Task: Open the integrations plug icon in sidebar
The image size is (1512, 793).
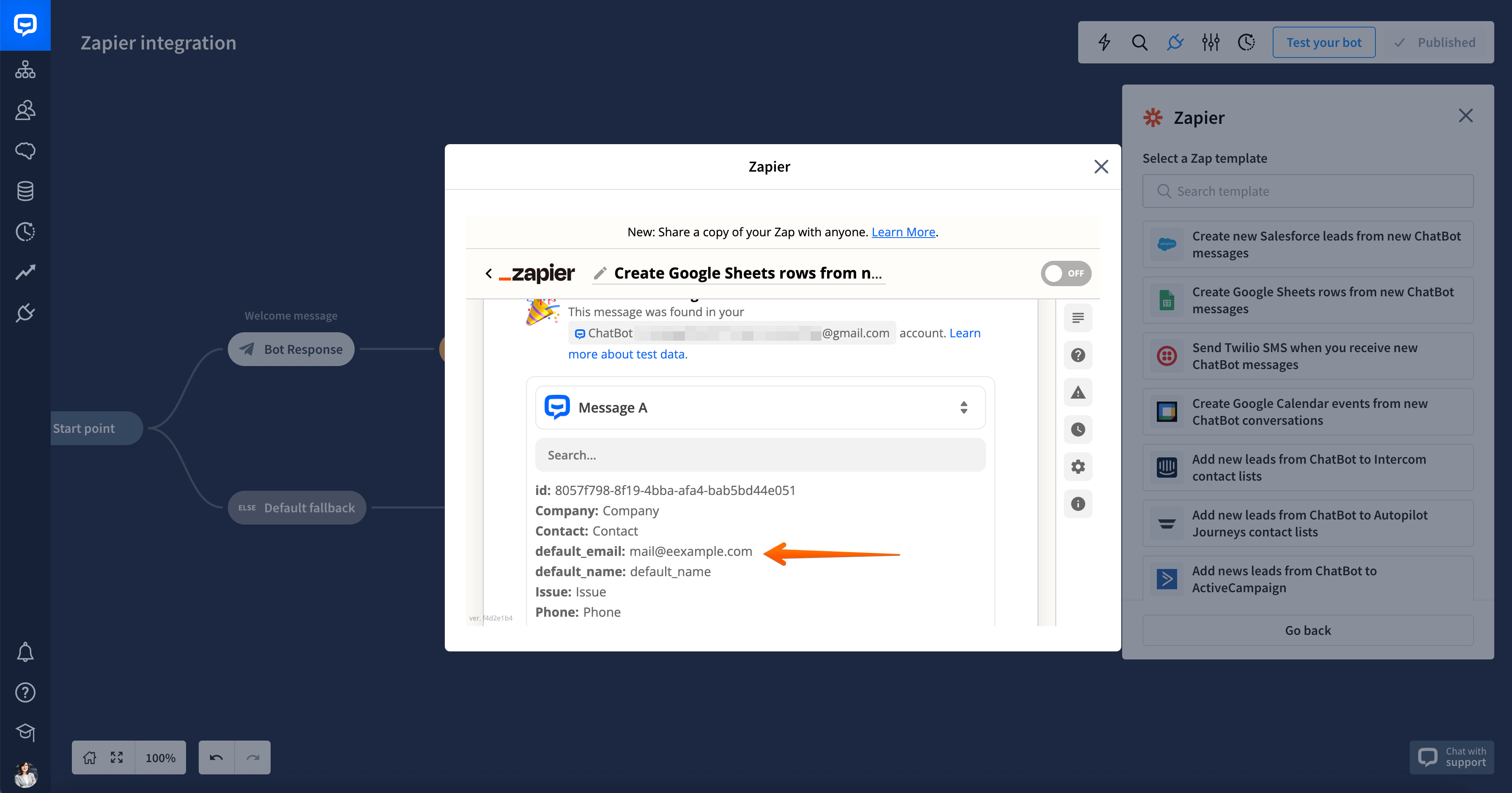Action: (x=25, y=312)
